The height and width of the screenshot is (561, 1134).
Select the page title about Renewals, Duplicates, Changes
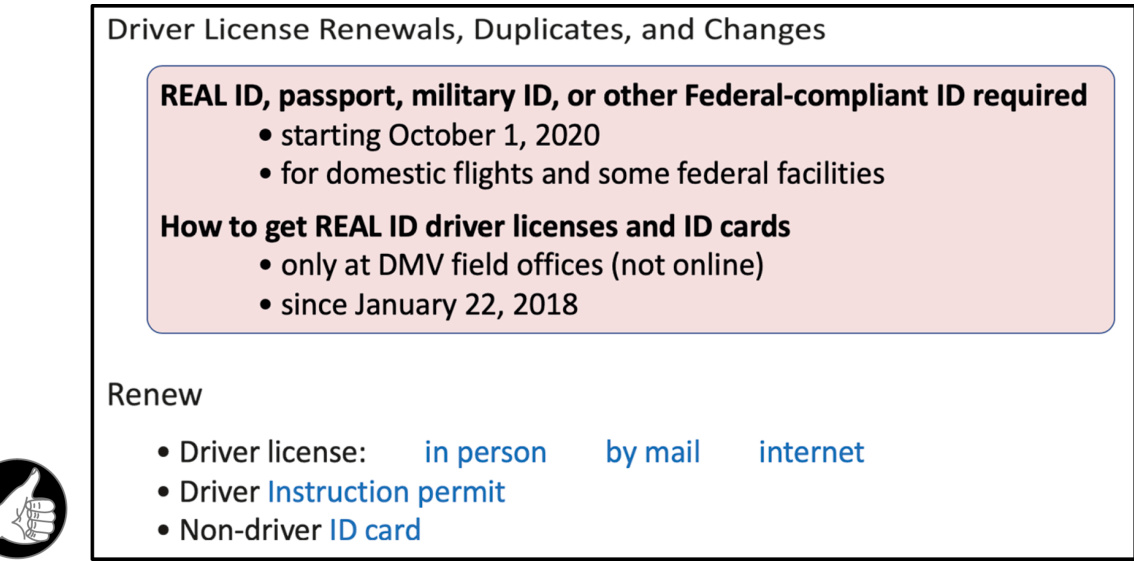pos(466,30)
